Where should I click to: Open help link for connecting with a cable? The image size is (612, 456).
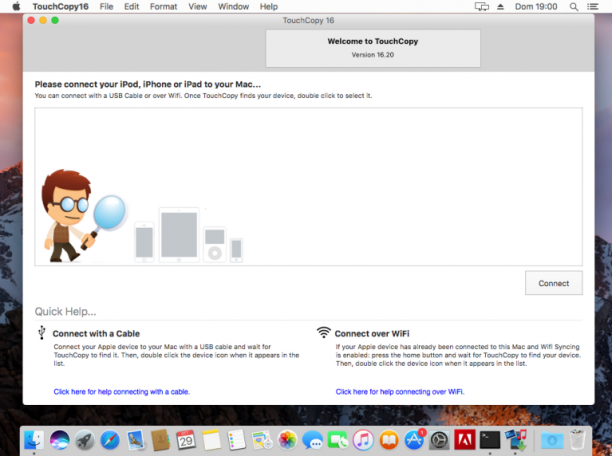[x=122, y=392]
